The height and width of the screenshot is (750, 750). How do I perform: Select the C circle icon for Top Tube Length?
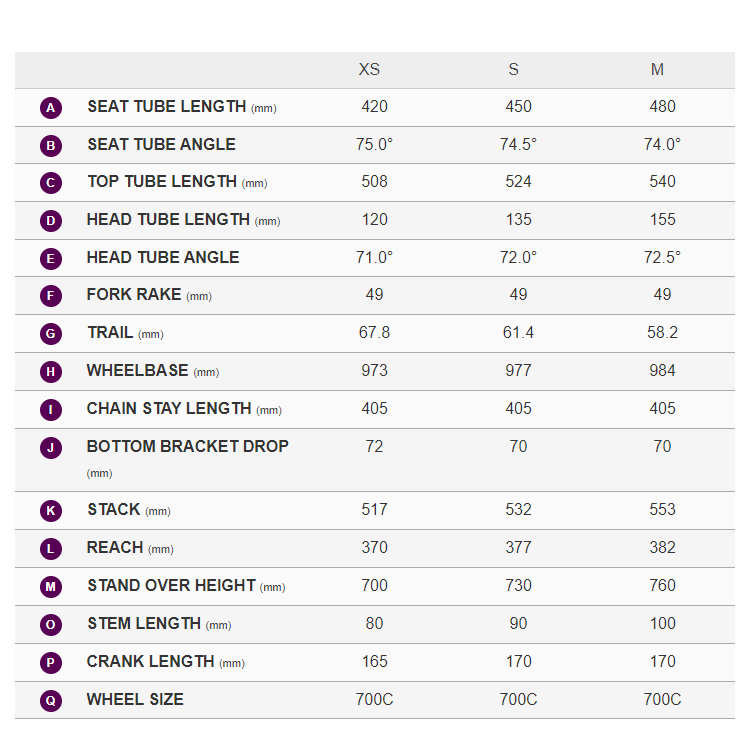pyautogui.click(x=51, y=183)
